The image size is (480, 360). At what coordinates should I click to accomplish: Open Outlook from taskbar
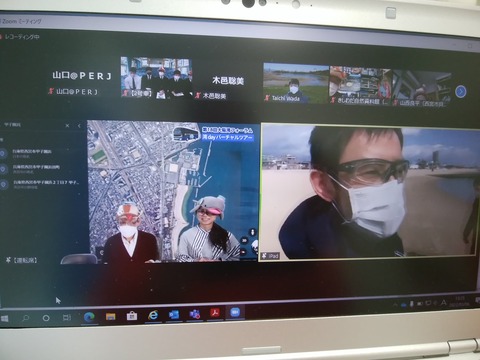coord(174,314)
